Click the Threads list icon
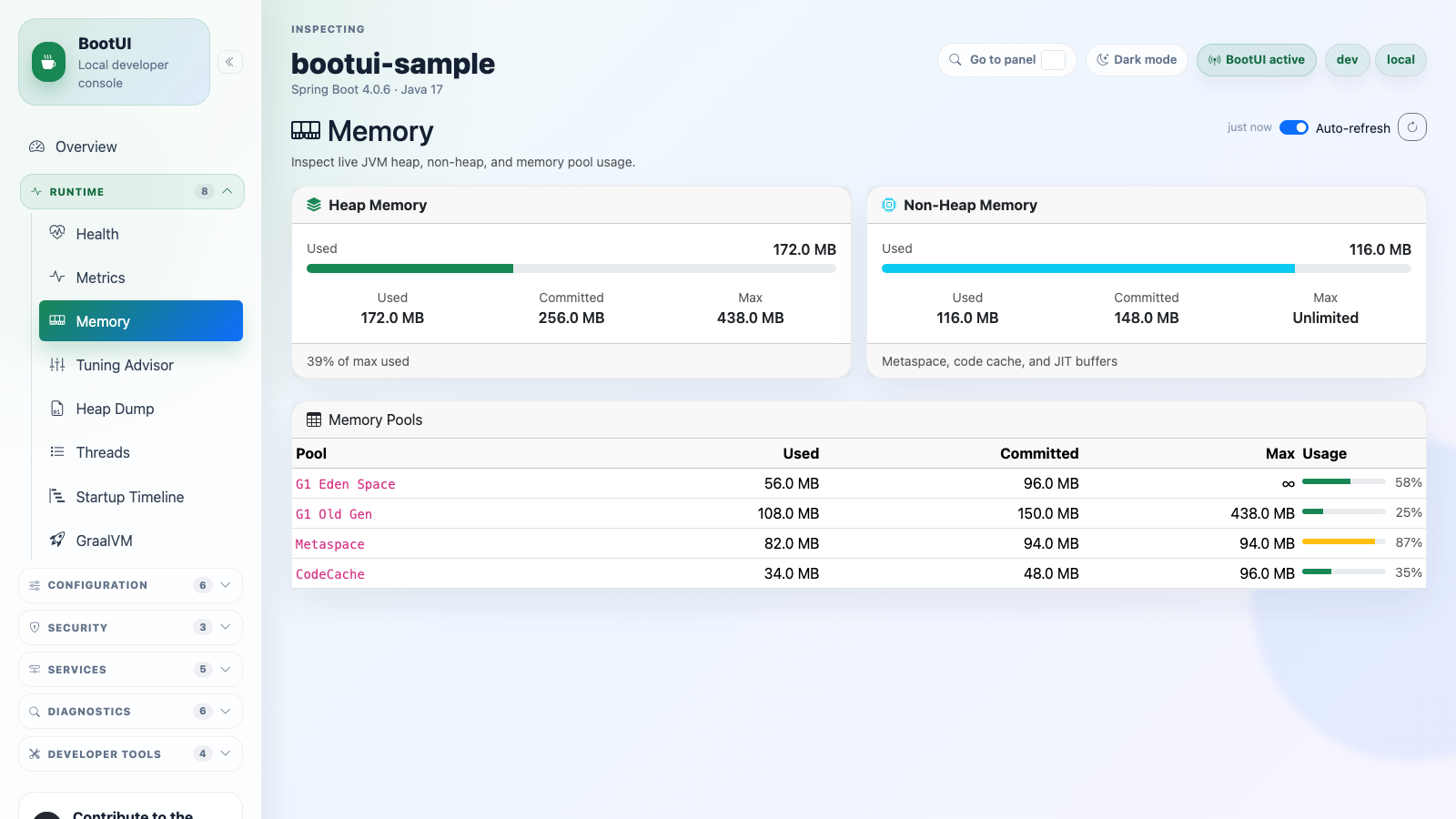Image resolution: width=1456 pixels, height=819 pixels. pyautogui.click(x=57, y=452)
